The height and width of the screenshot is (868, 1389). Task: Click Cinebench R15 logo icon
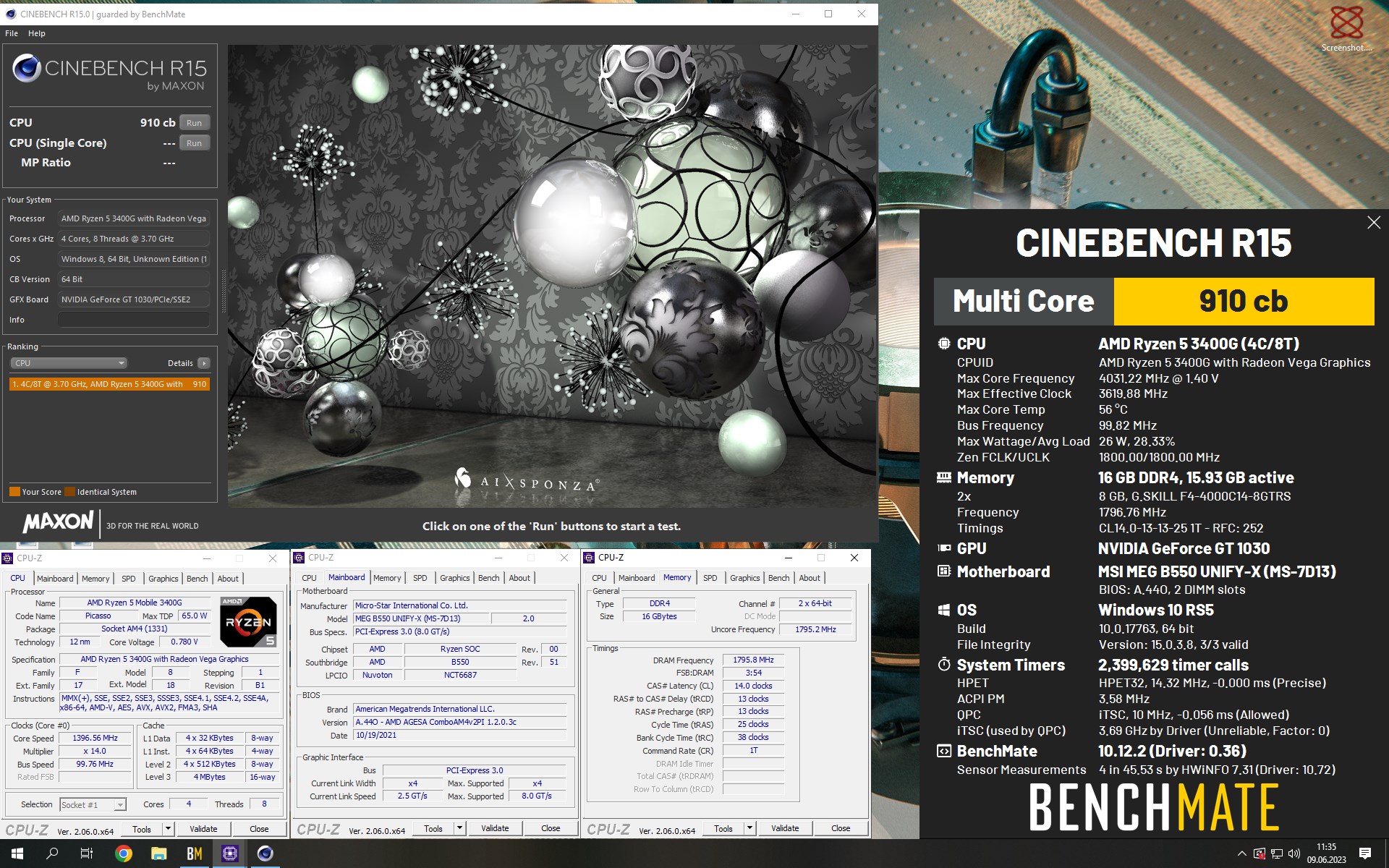click(27, 69)
